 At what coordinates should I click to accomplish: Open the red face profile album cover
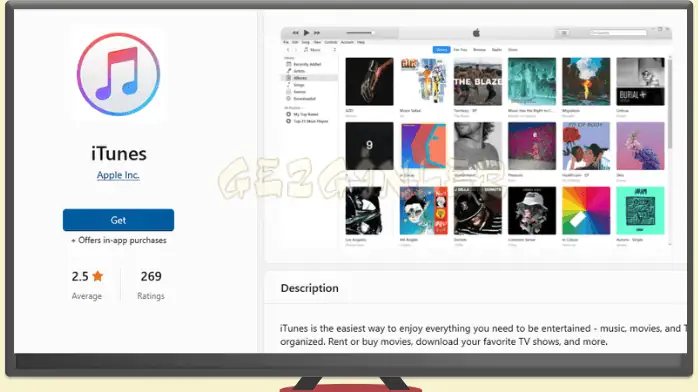423,146
